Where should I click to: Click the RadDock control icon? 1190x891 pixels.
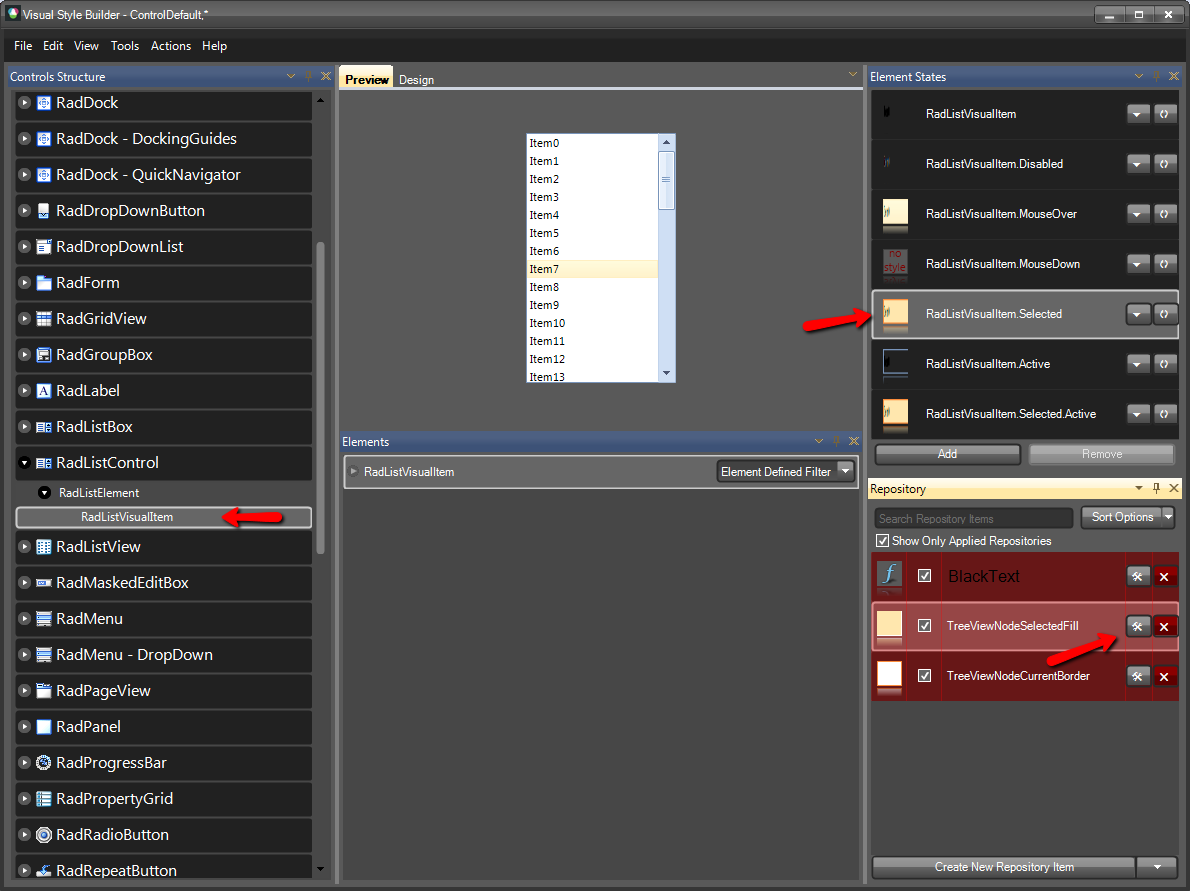pos(44,103)
